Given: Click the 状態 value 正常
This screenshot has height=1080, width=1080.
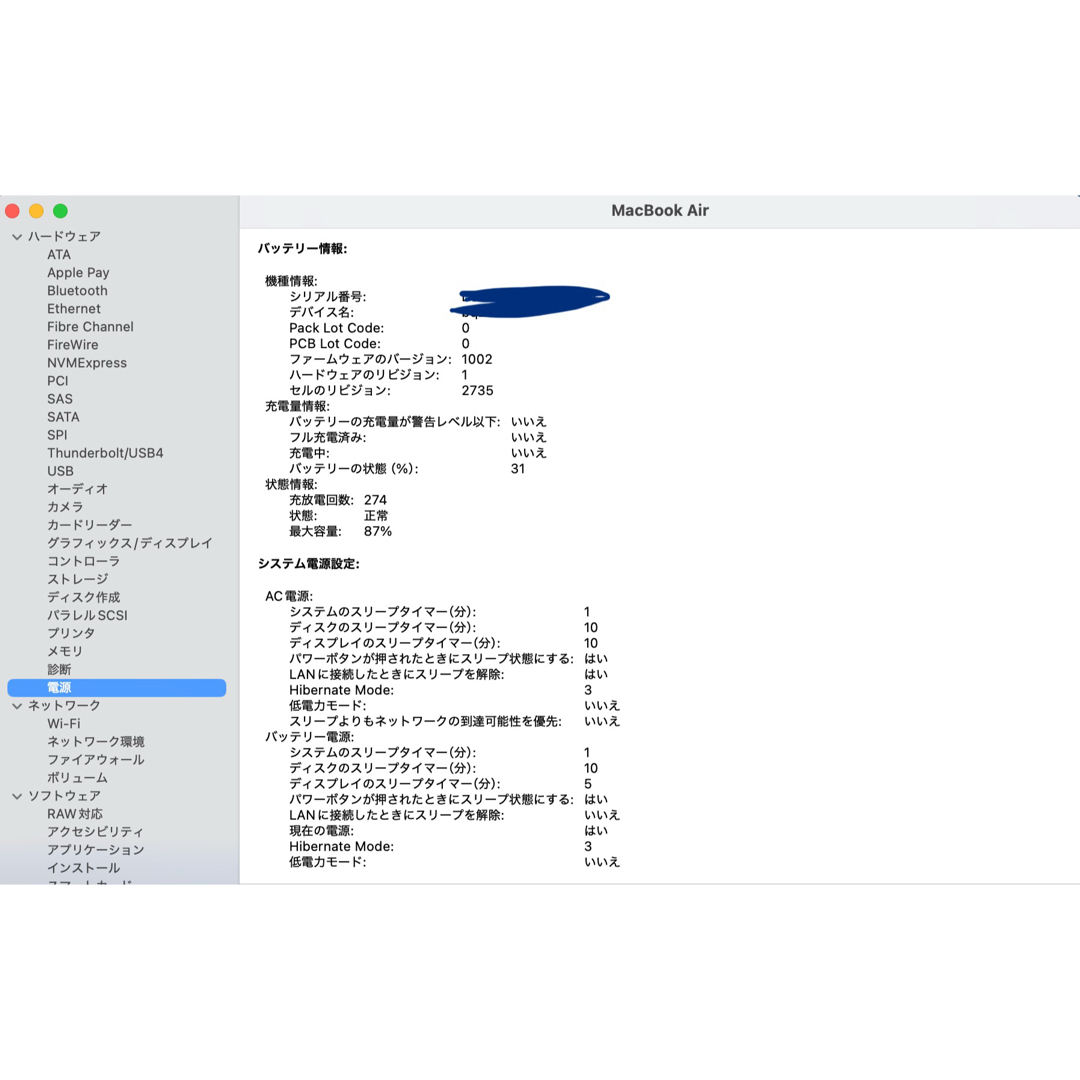Looking at the screenshot, I should coord(376,516).
